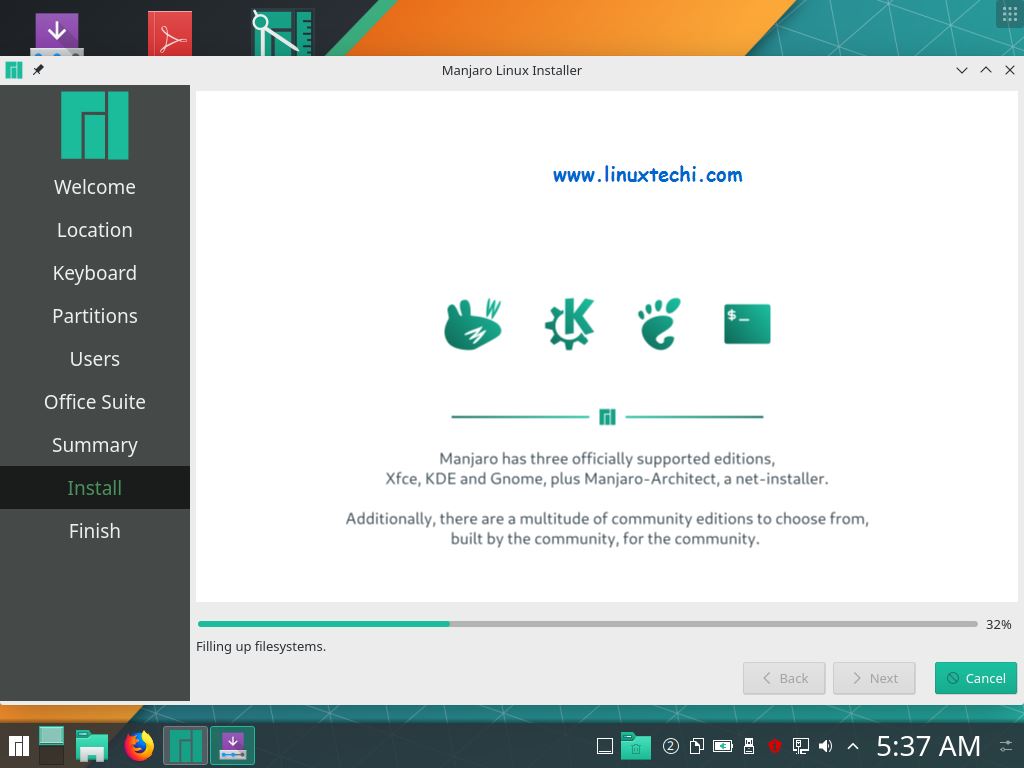Click the GNOME foot icon on the slide
Viewport: 1024px width, 768px height.
tap(658, 323)
